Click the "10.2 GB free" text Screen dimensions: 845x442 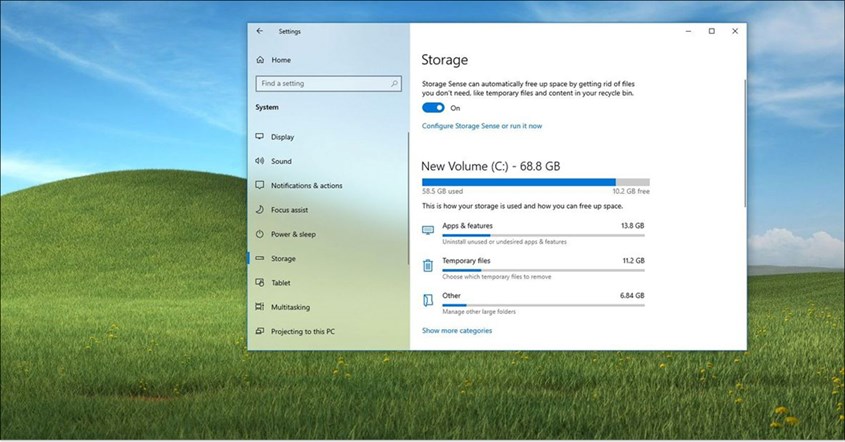pos(631,191)
